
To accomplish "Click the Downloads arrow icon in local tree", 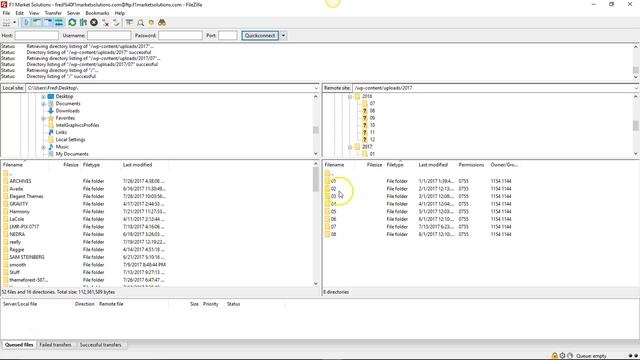I will point(51,111).
